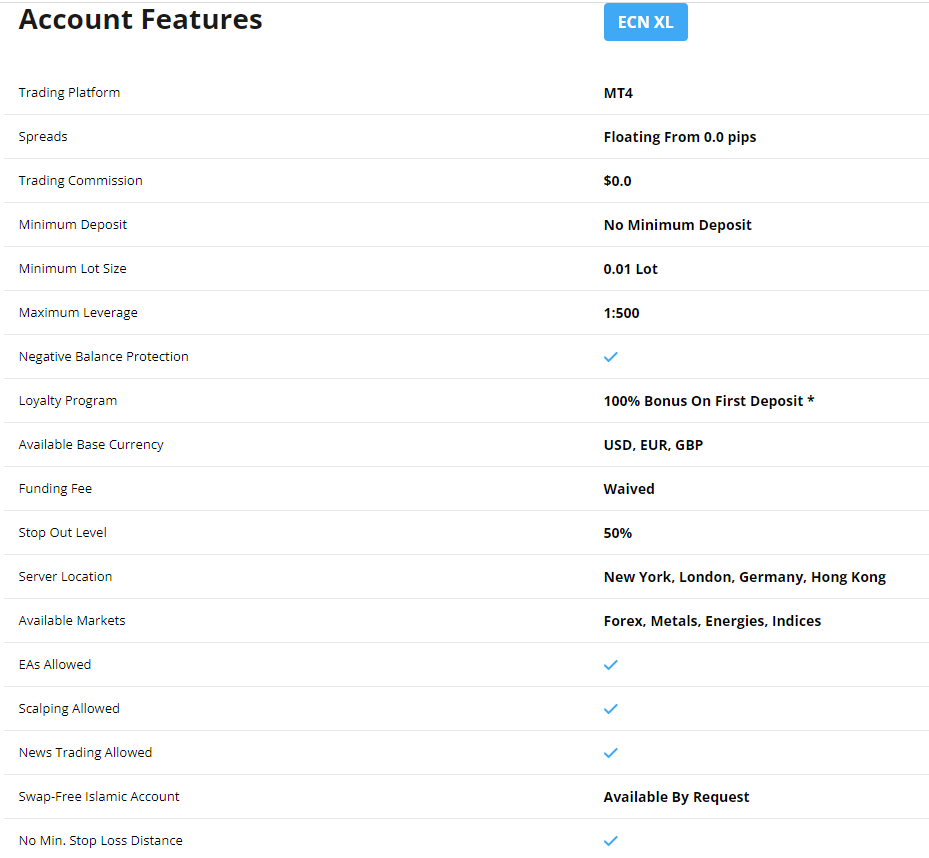Click the News Trading Allowed checkmark

coord(611,753)
